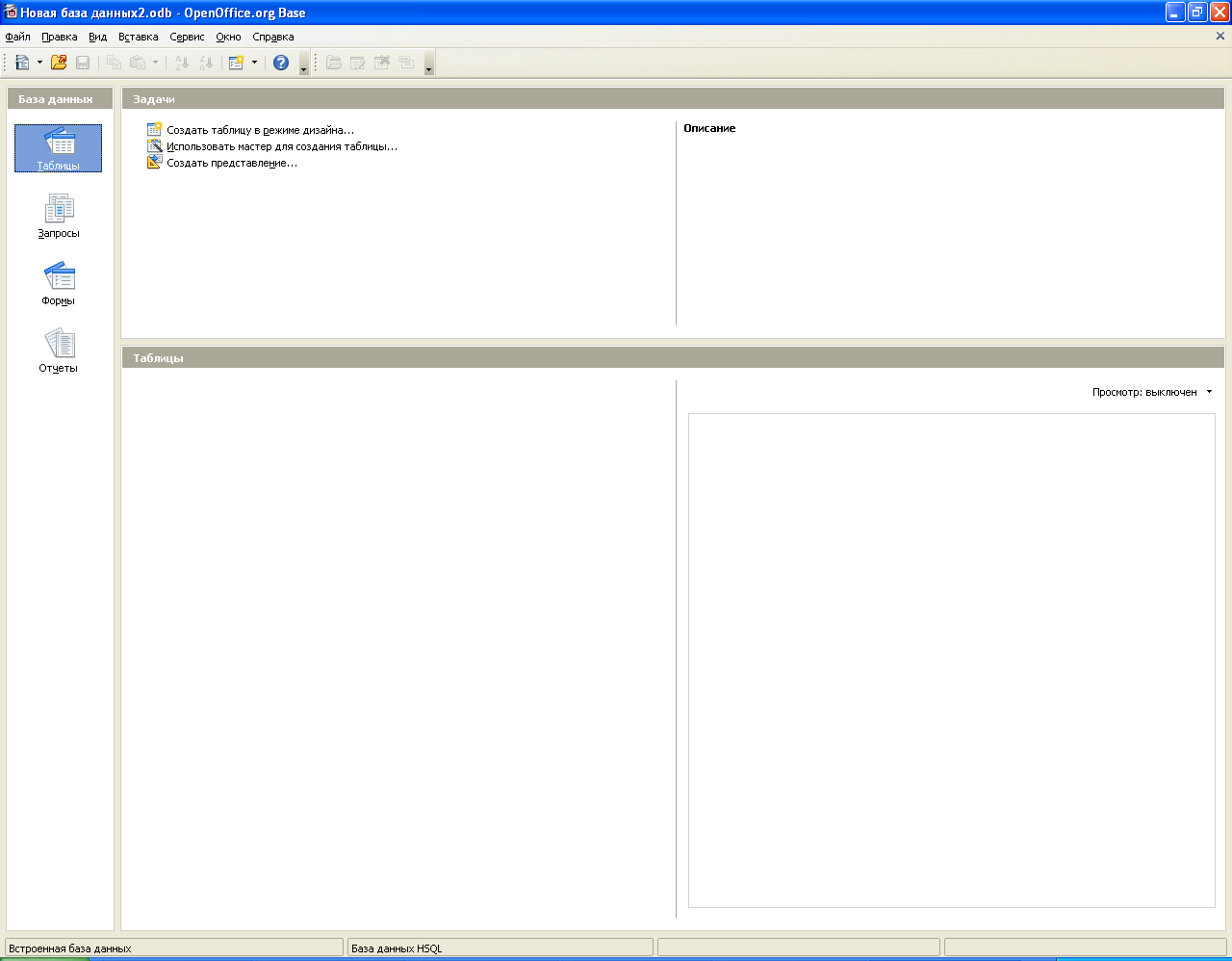
Task: Click the Open file folder icon
Action: (x=59, y=63)
